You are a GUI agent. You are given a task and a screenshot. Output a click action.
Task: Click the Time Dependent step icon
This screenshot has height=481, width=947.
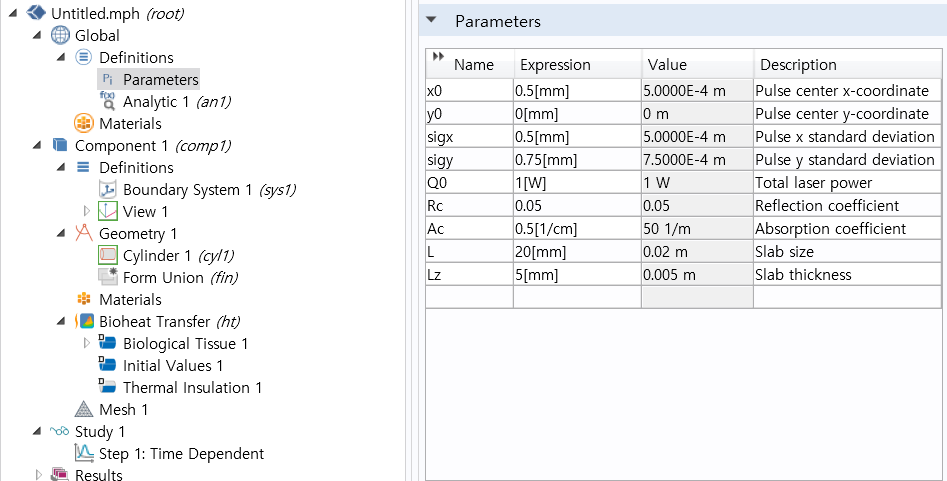tap(85, 454)
